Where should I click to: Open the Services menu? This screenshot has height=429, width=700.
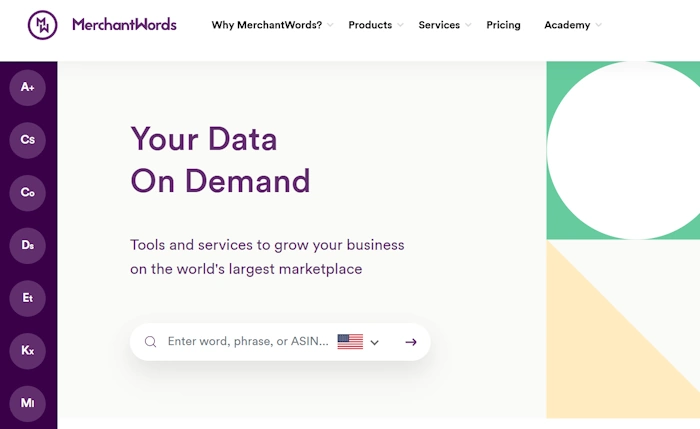point(439,25)
